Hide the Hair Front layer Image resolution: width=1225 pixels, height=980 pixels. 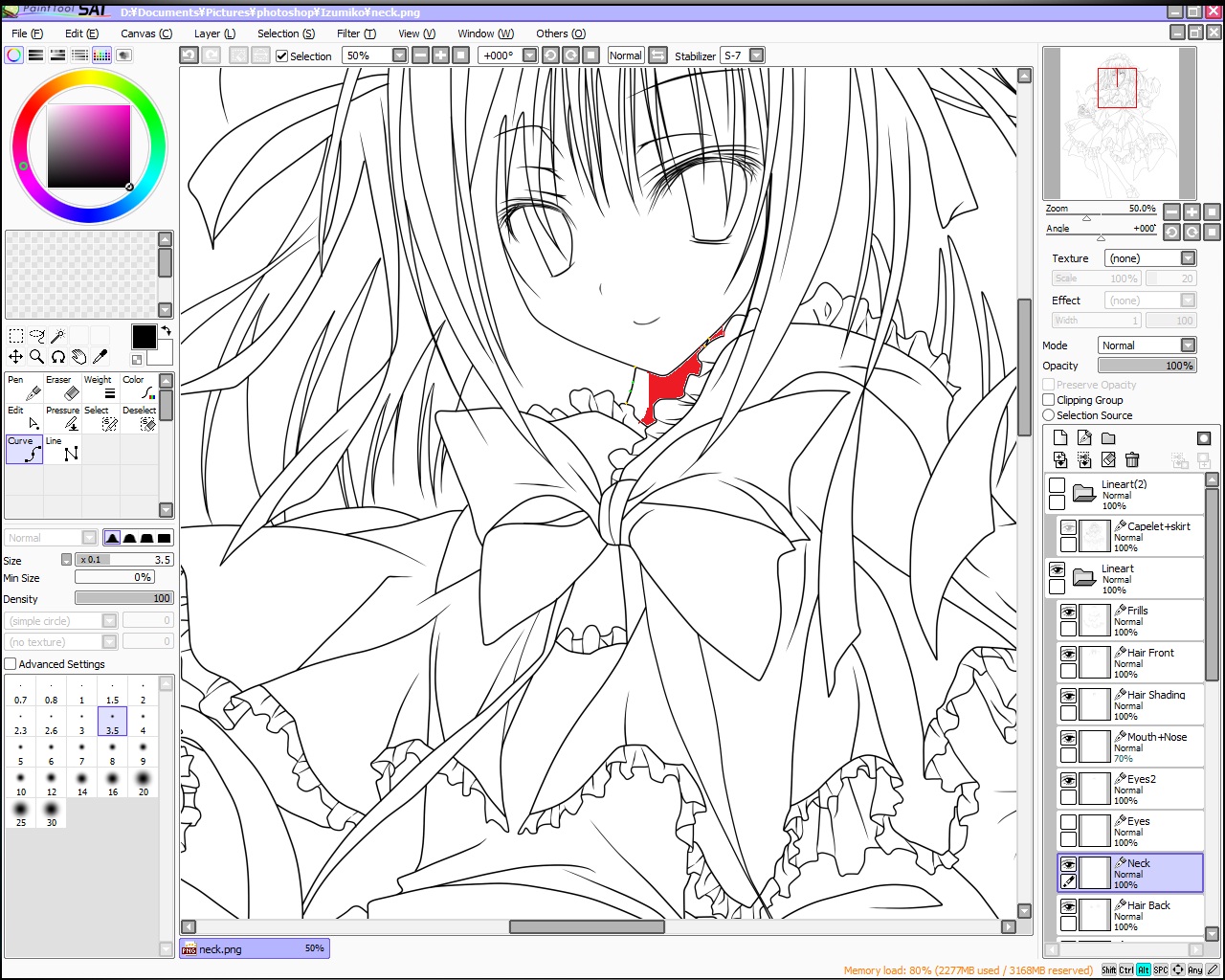1068,654
